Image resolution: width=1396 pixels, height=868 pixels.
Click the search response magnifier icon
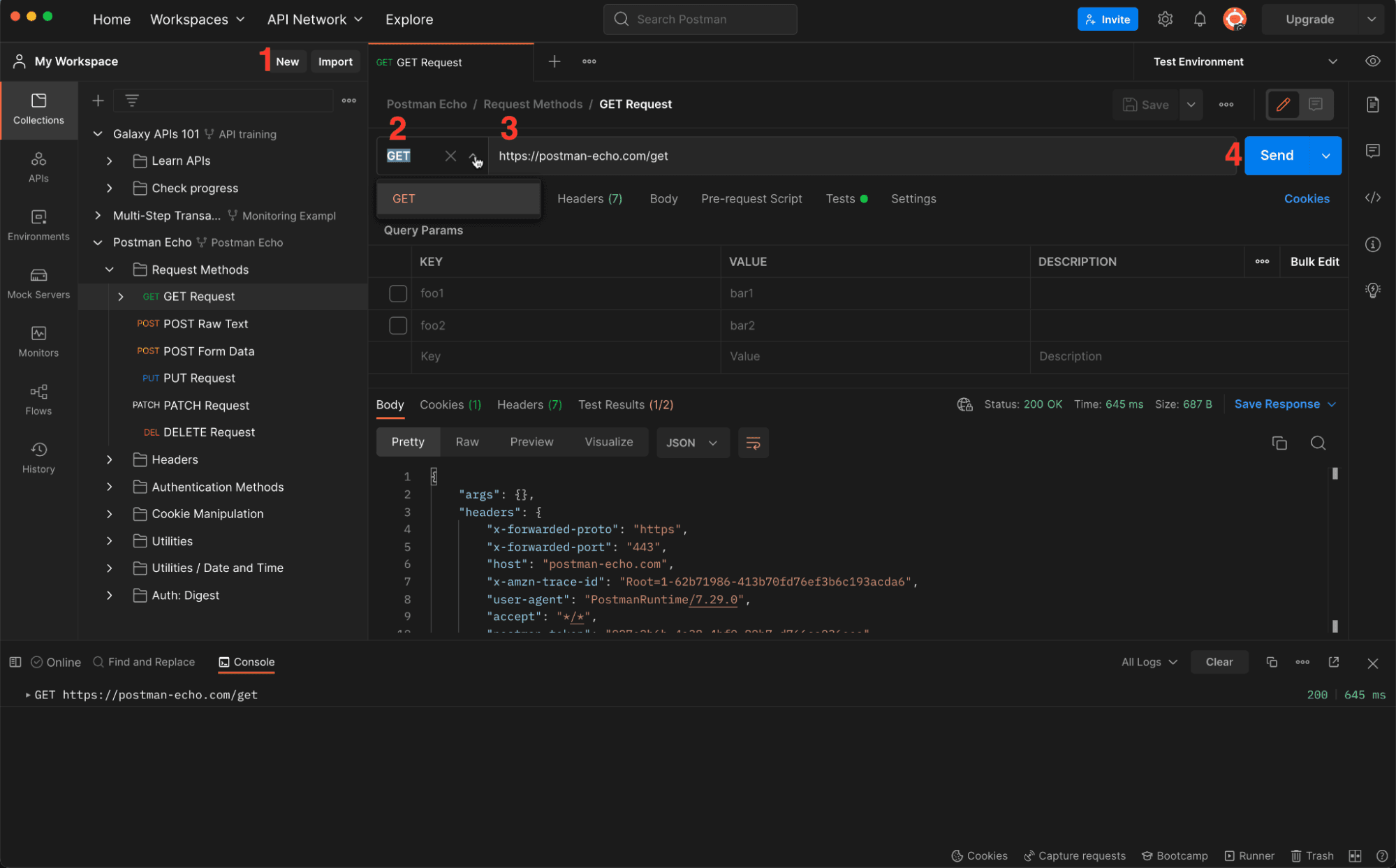coord(1317,443)
